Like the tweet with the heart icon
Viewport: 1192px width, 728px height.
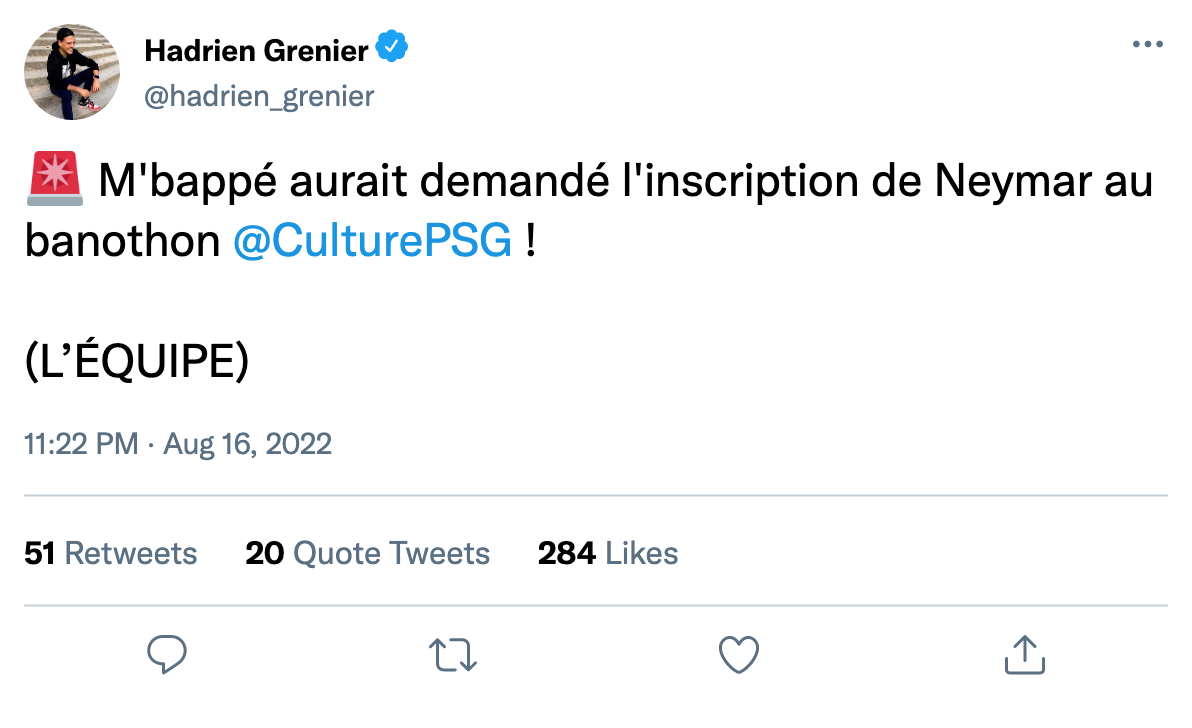[x=739, y=655]
